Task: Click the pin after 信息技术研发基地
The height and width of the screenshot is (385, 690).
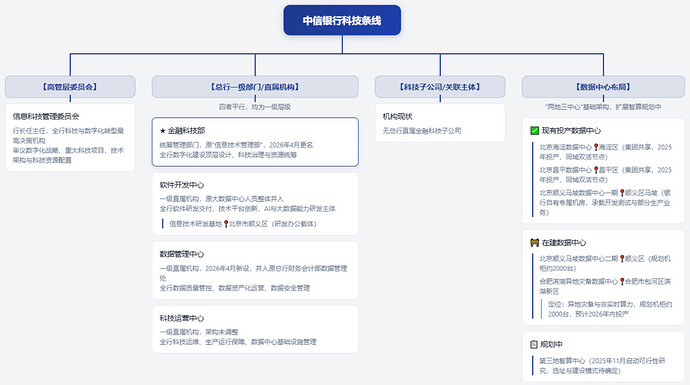Action: (226, 224)
